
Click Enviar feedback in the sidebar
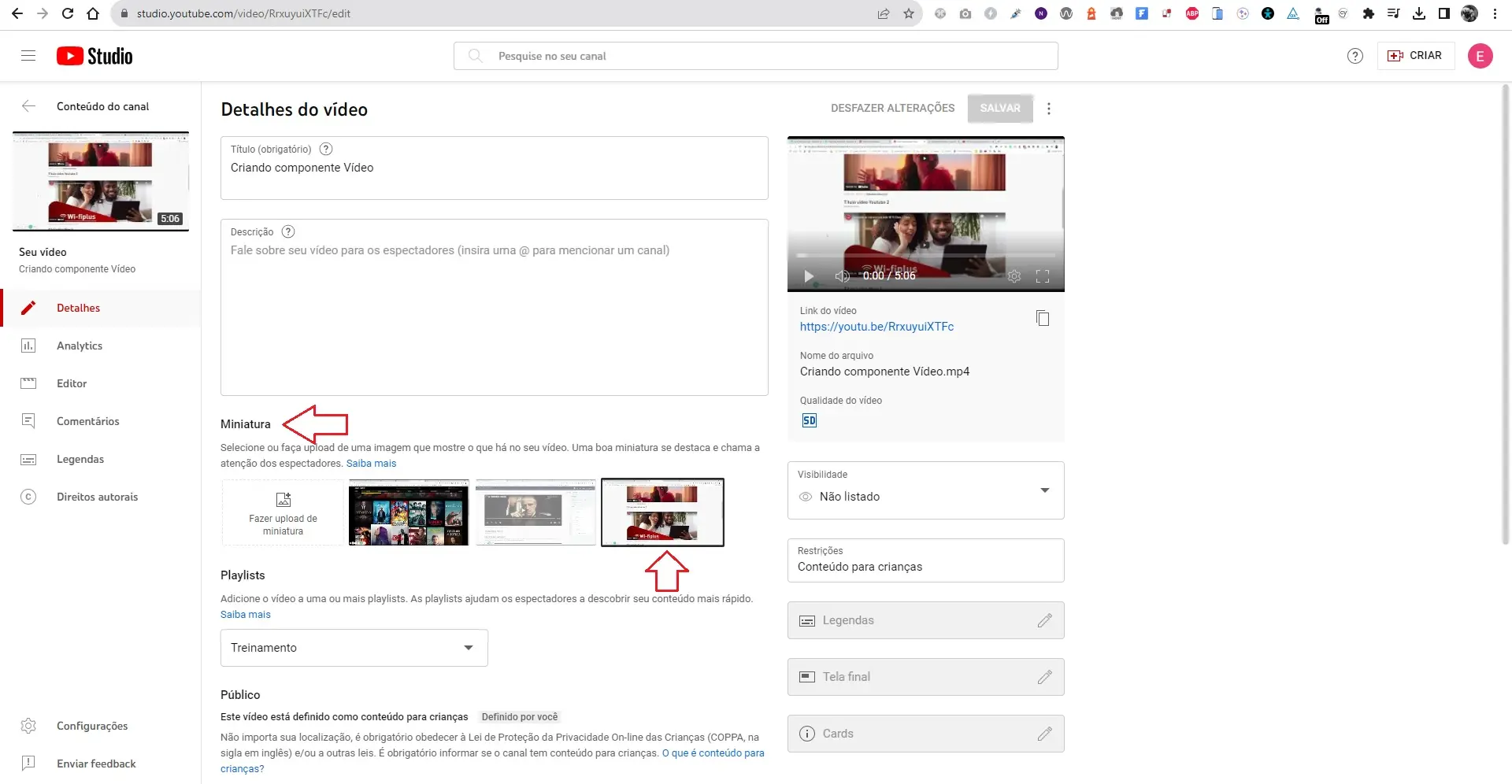101,764
